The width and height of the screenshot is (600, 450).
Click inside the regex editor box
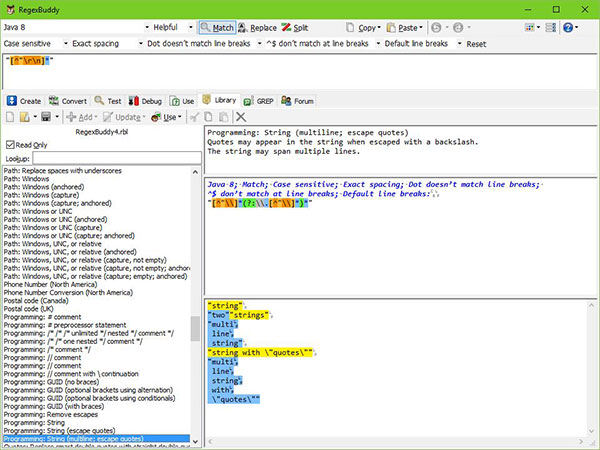click(298, 72)
